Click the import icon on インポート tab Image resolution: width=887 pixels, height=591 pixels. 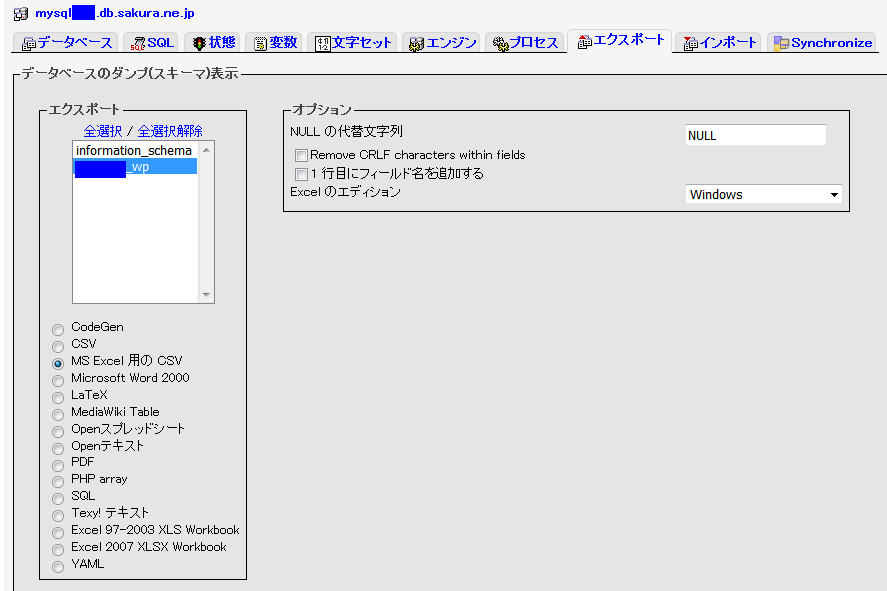coord(690,44)
